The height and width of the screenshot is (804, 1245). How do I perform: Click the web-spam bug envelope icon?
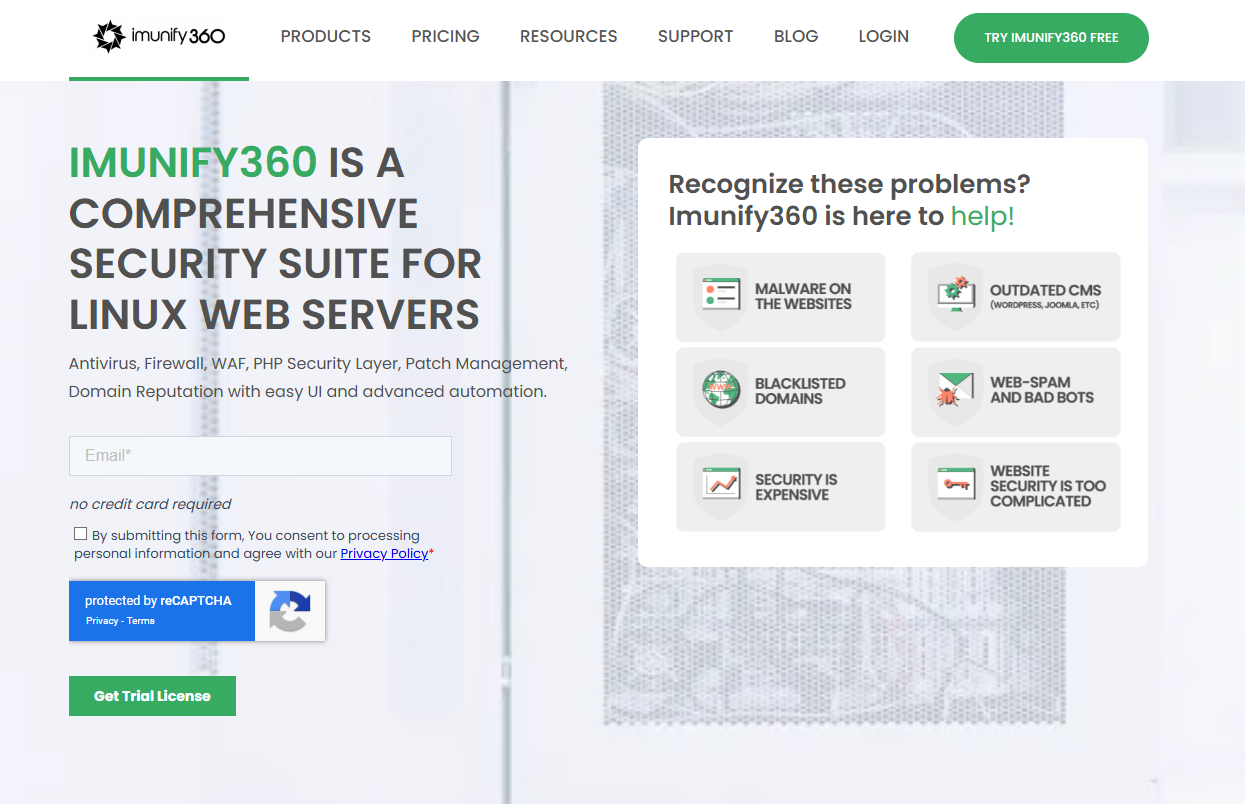pyautogui.click(x=955, y=391)
